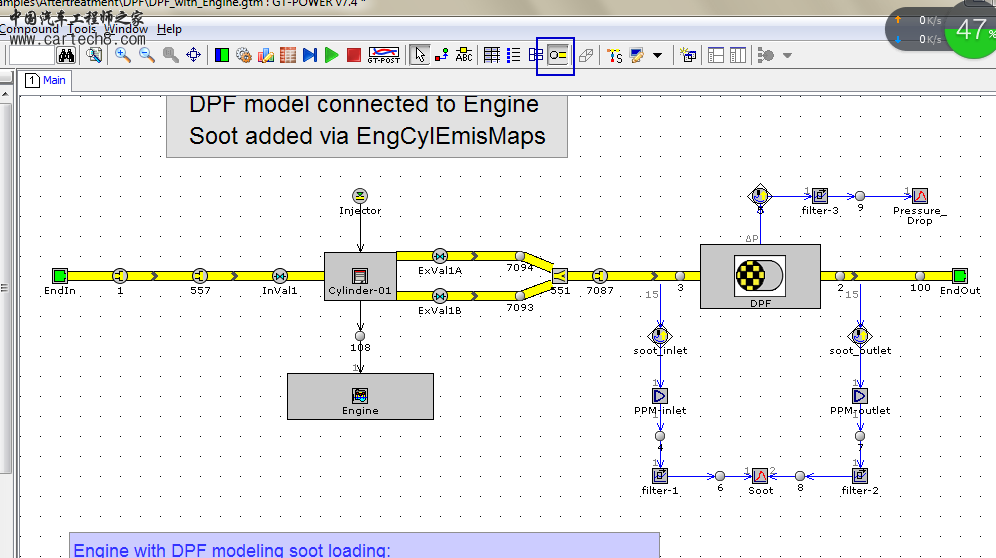Open the magnifier-over-document search tool
The width and height of the screenshot is (996, 558).
pos(94,55)
